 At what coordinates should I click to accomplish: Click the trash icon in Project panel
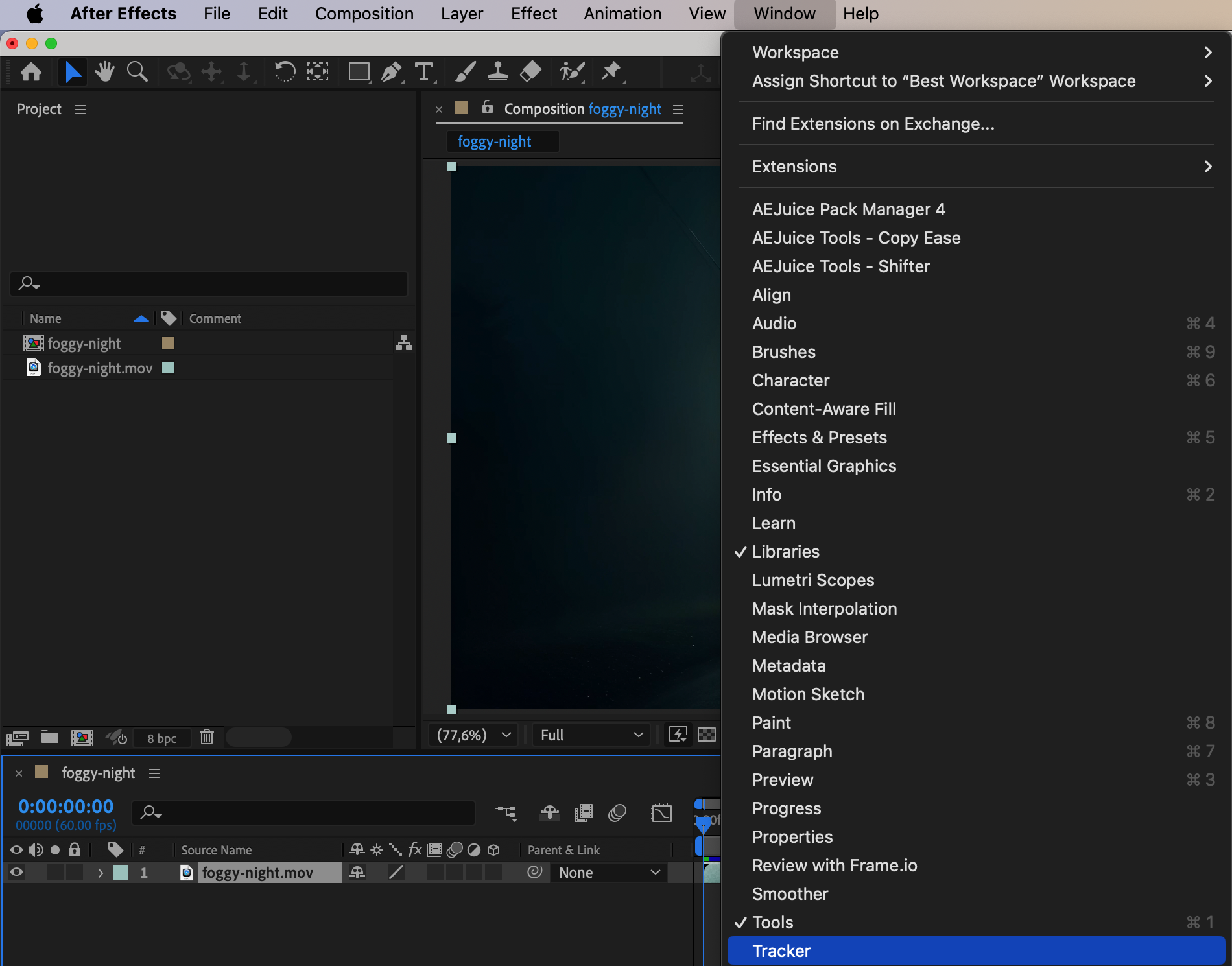tap(207, 737)
